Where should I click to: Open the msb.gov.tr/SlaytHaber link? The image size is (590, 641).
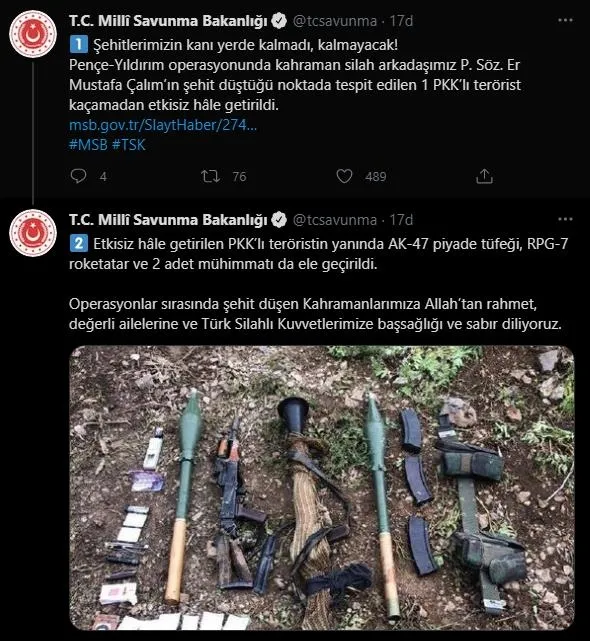click(163, 125)
